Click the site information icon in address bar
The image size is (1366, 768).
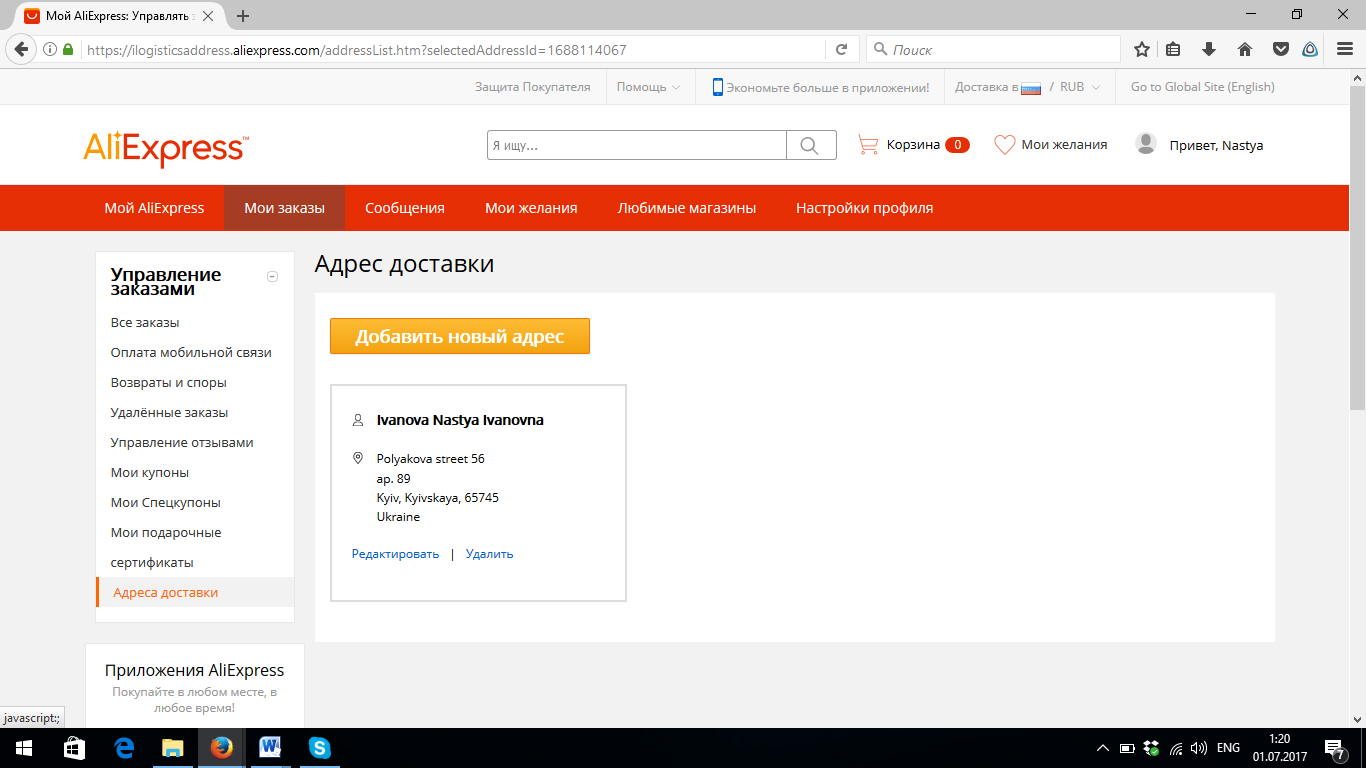pos(50,49)
